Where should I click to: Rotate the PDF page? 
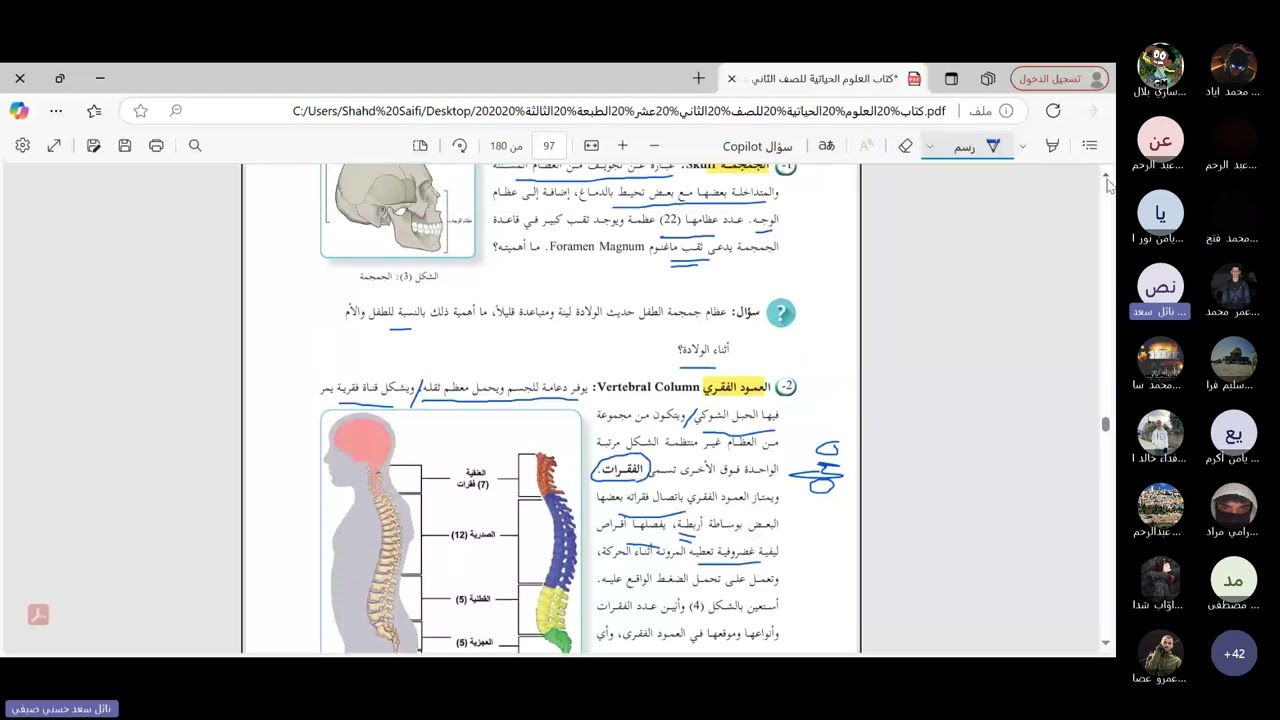click(459, 146)
